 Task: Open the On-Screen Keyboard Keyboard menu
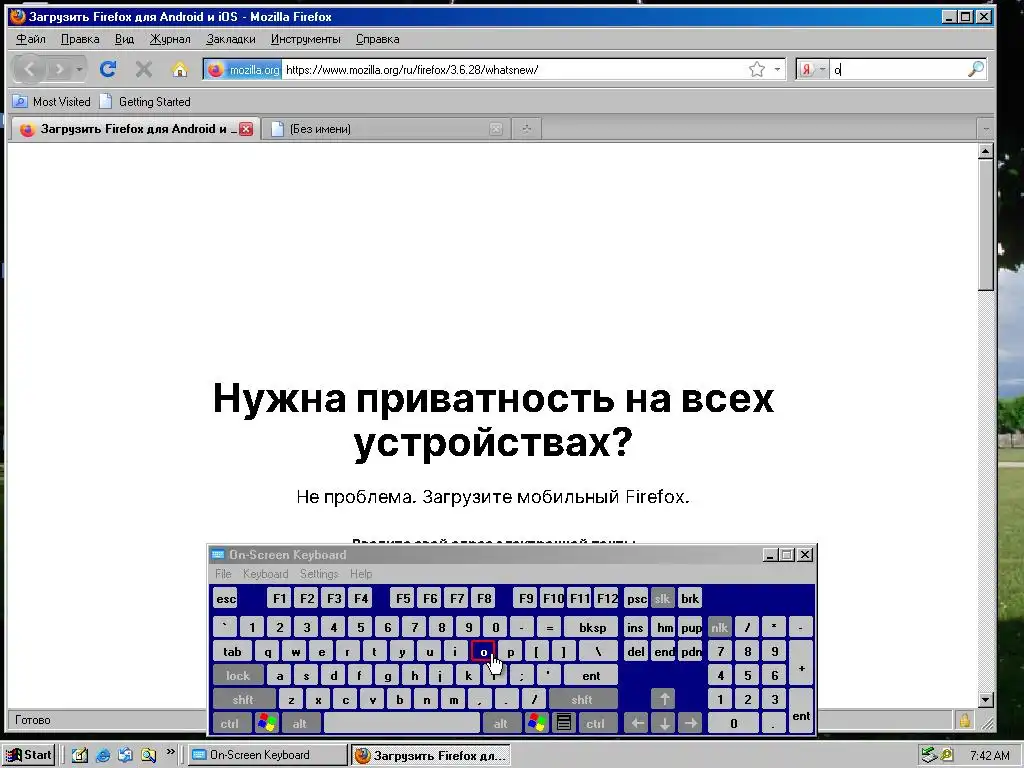click(265, 574)
